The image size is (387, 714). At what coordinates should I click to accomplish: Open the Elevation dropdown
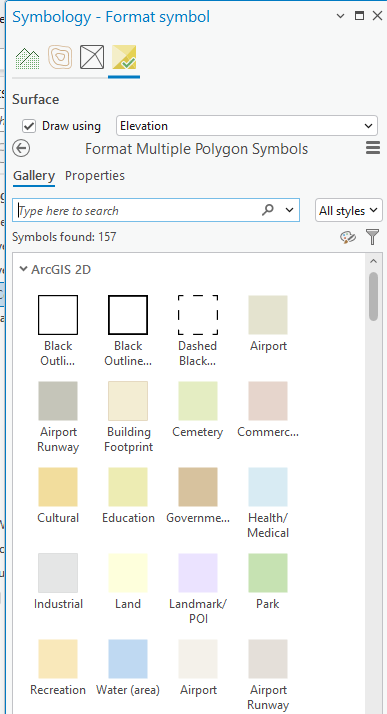click(x=247, y=126)
